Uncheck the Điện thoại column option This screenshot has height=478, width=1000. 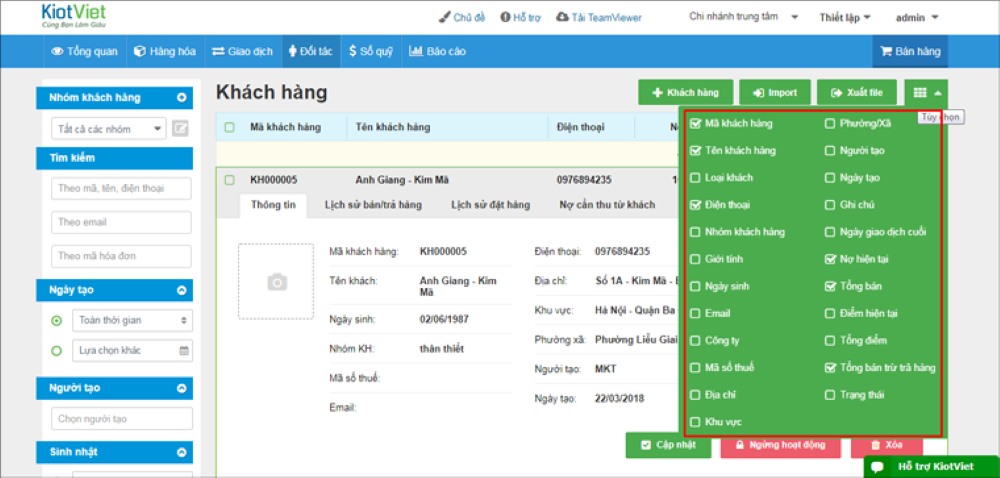(695, 205)
